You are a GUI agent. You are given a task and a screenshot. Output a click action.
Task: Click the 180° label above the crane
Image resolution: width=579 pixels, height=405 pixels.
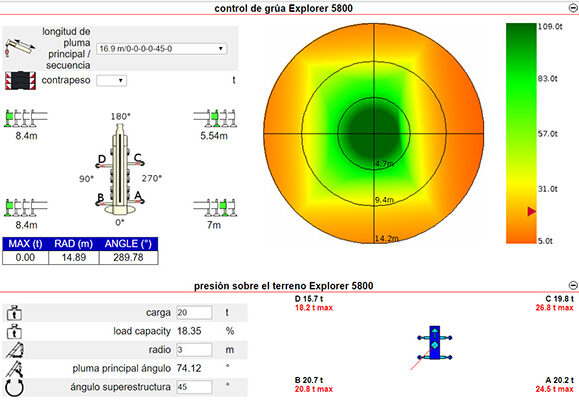121,117
